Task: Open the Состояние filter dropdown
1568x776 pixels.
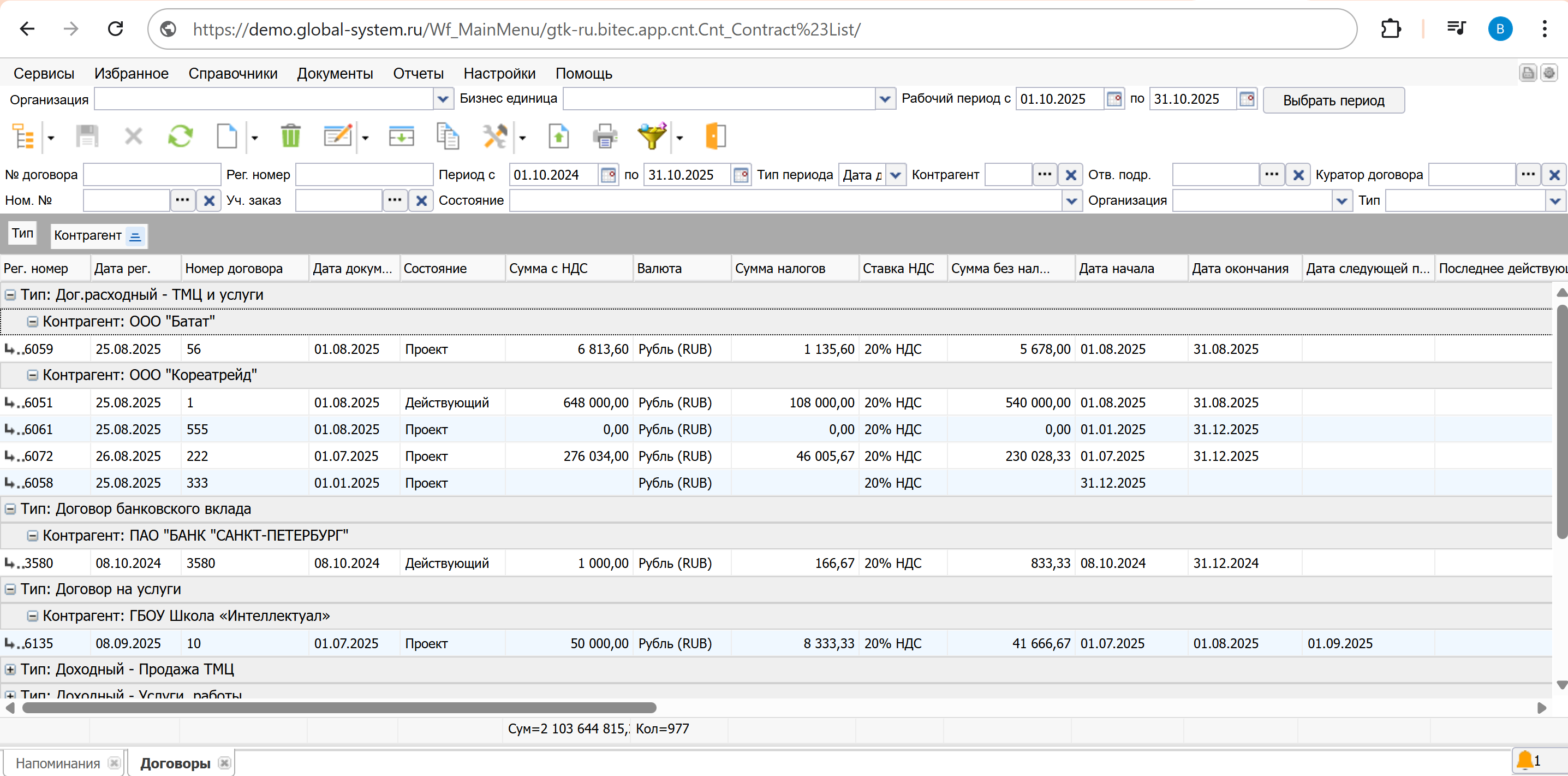Action: click(x=1071, y=200)
